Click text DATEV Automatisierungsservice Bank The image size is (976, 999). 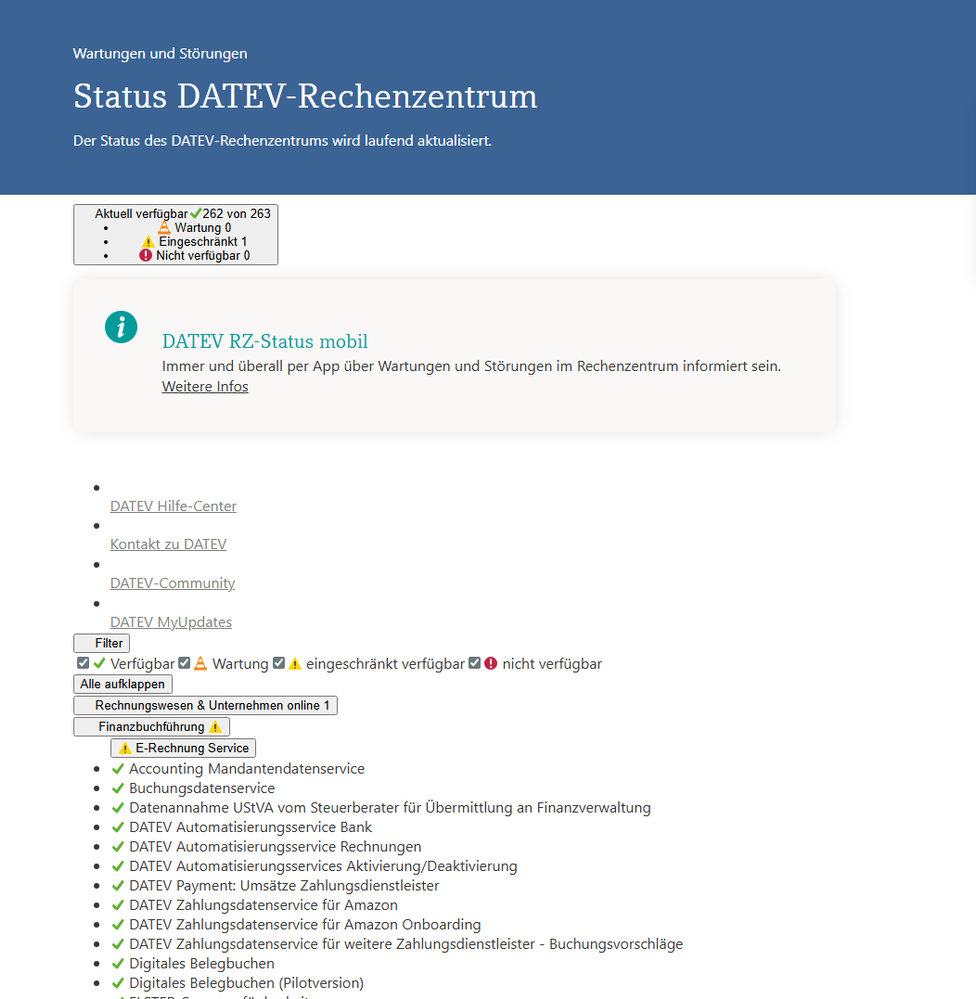(x=250, y=827)
